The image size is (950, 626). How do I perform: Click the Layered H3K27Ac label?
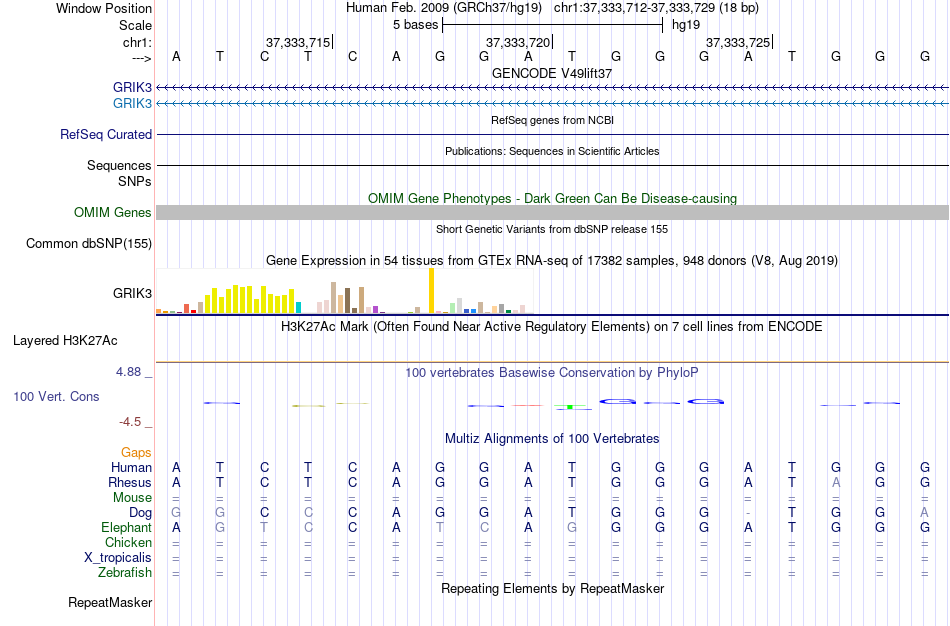click(x=65, y=341)
